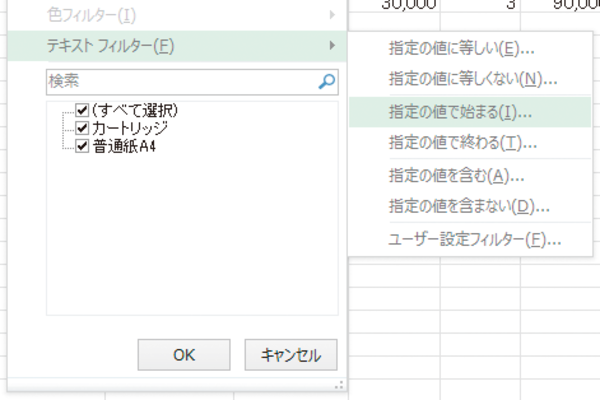
Task: Expand the 色フィルター submenu arrow
Action: coord(332,15)
